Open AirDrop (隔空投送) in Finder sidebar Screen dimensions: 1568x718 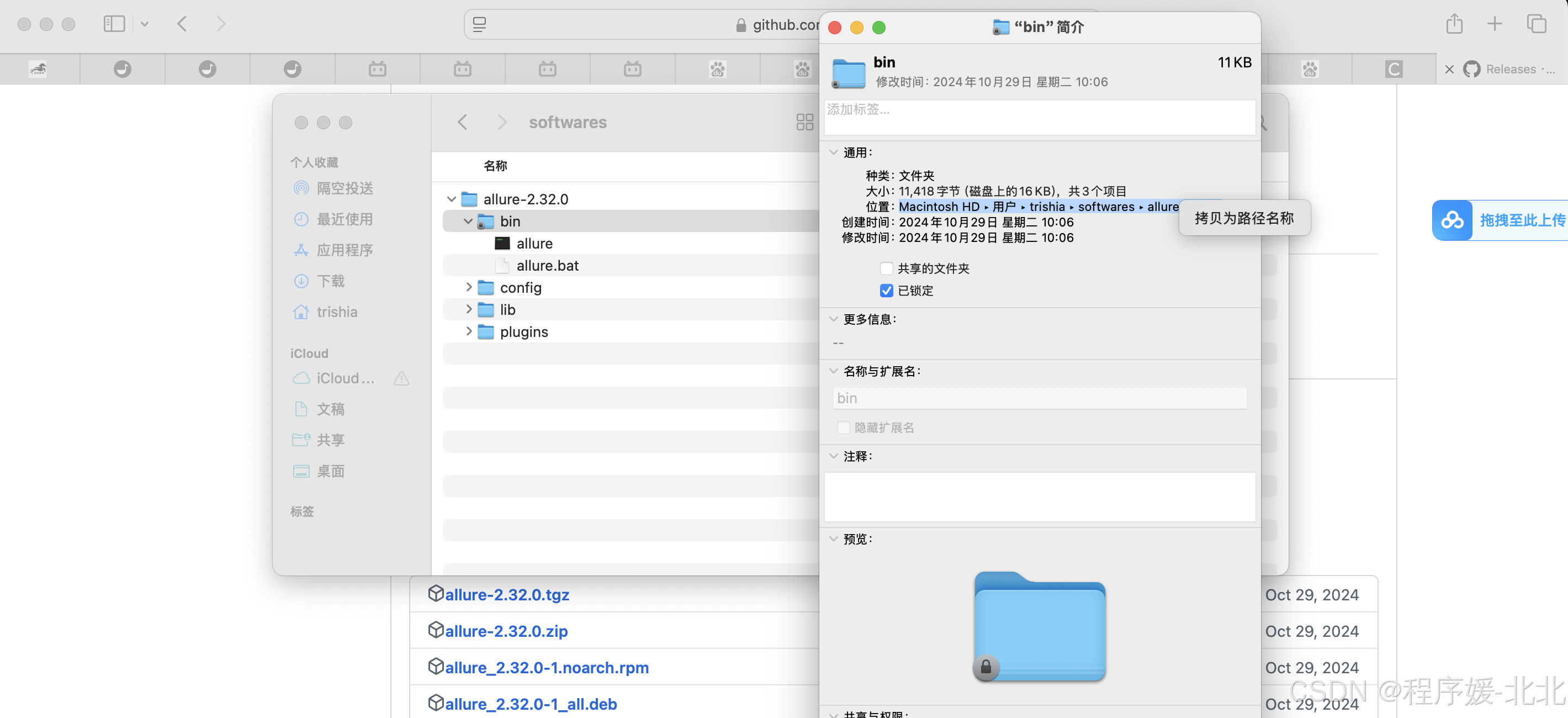coord(334,188)
